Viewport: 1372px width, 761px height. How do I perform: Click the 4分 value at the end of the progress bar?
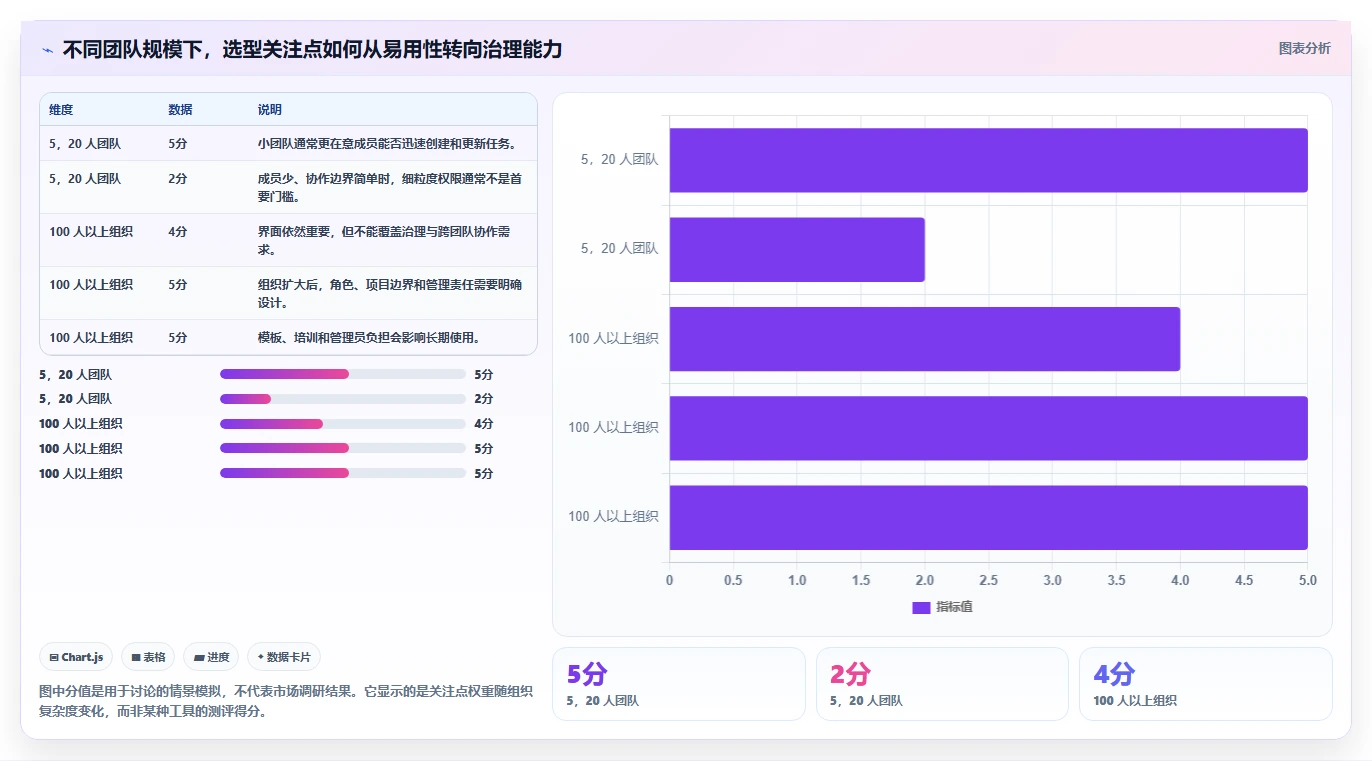tap(484, 424)
